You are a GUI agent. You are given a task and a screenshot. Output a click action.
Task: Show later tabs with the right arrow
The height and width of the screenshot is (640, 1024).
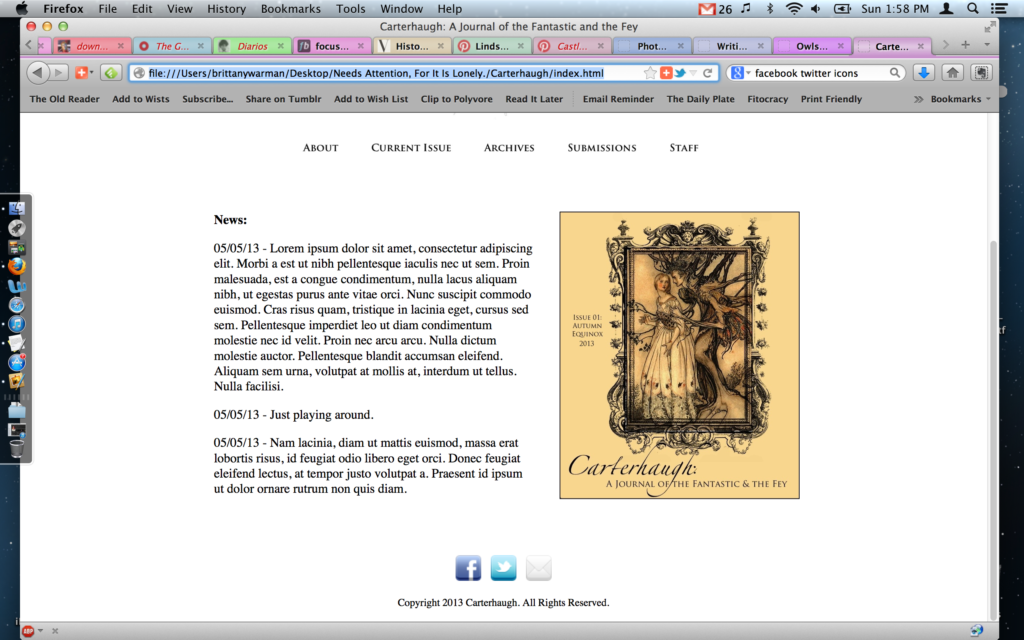point(945,45)
